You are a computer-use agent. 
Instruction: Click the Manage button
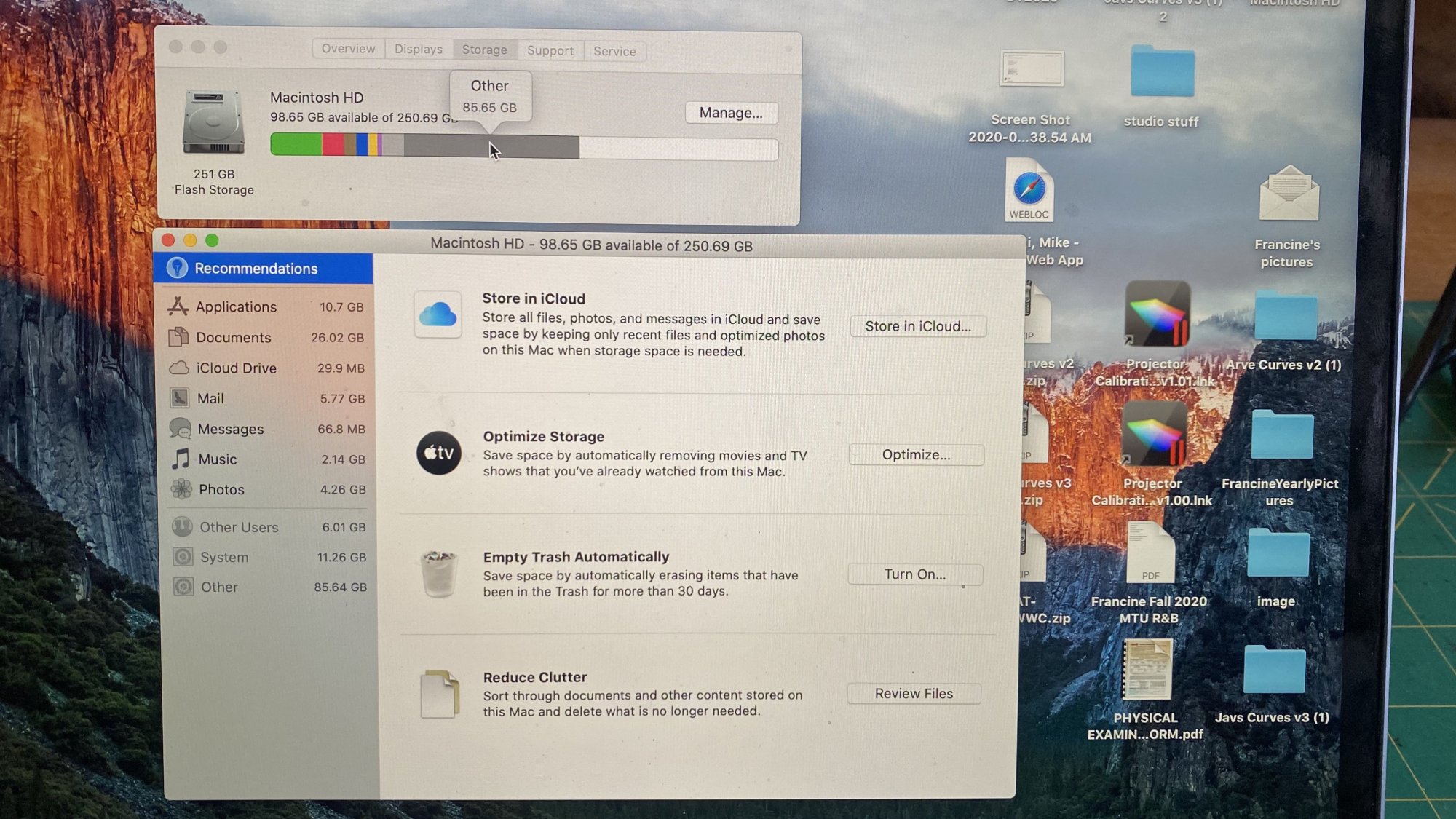point(731,113)
